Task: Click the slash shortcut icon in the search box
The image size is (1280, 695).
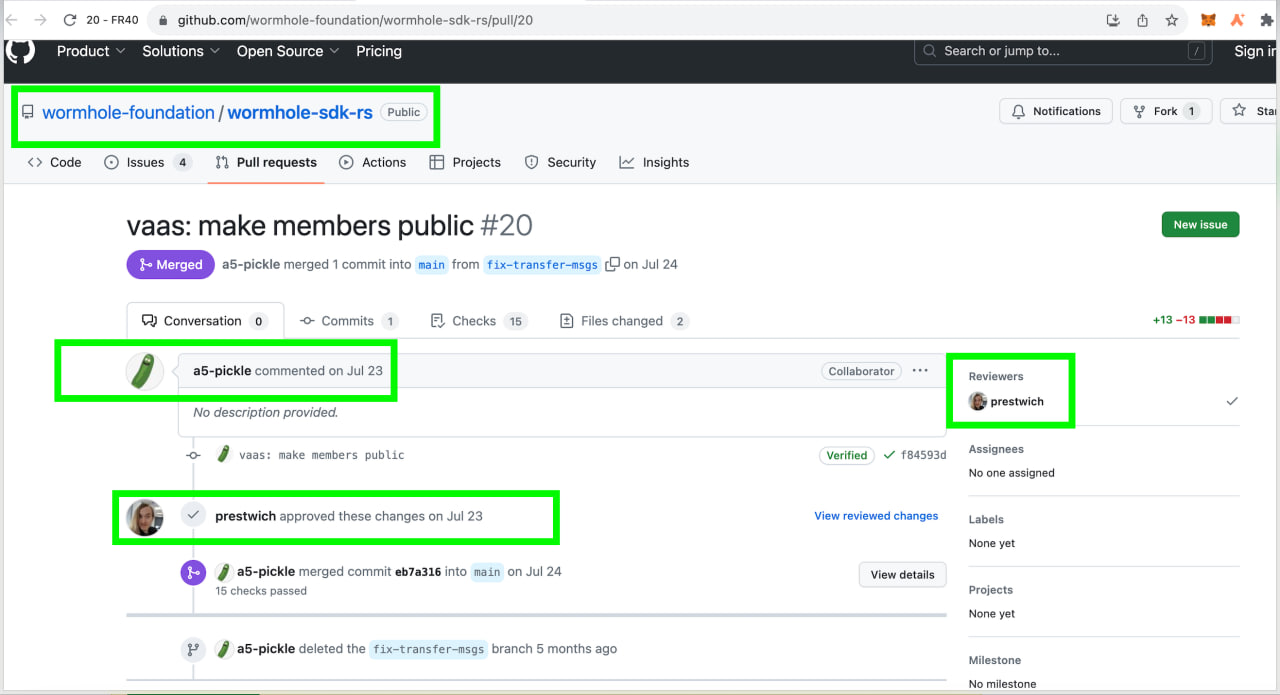Action: 1196,51
